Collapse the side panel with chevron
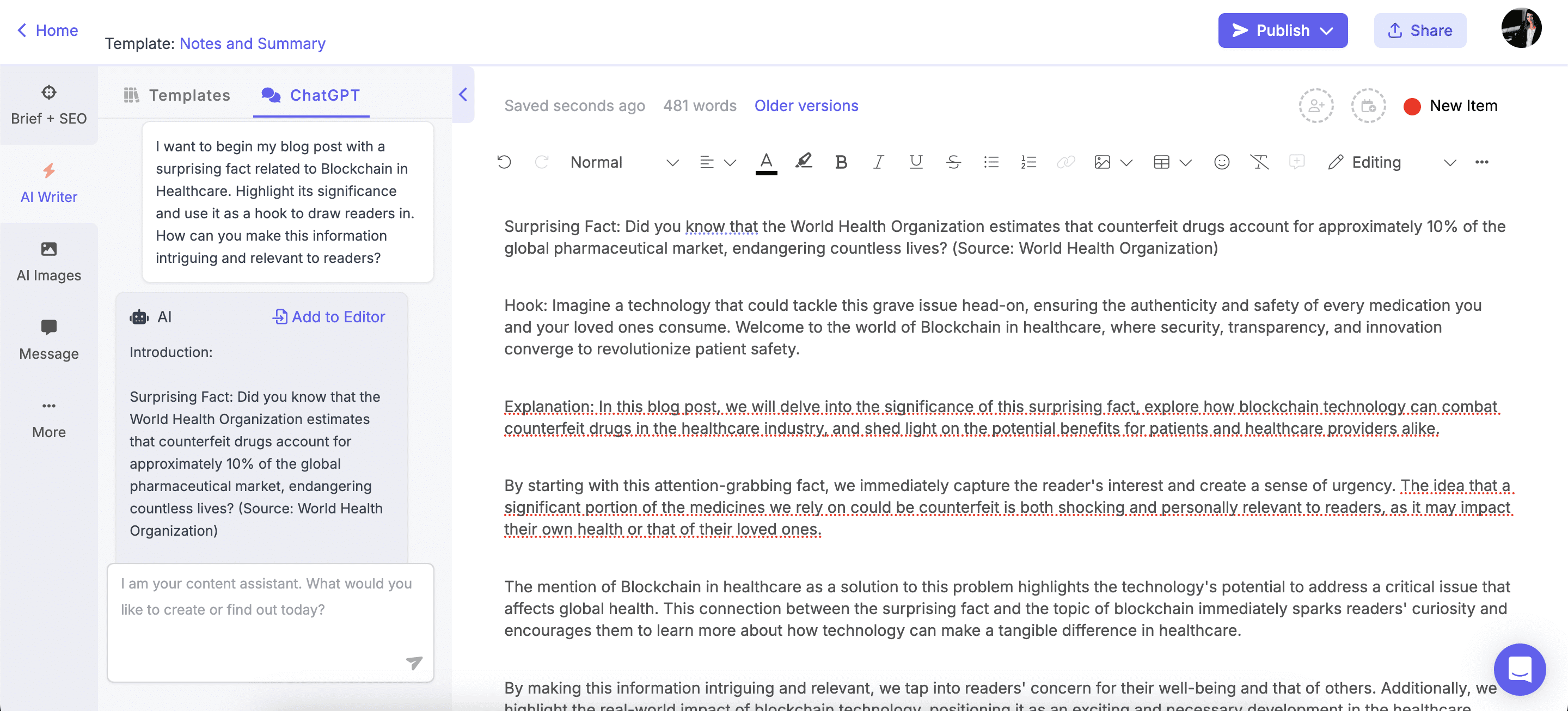Viewport: 1568px width, 711px height. (463, 94)
